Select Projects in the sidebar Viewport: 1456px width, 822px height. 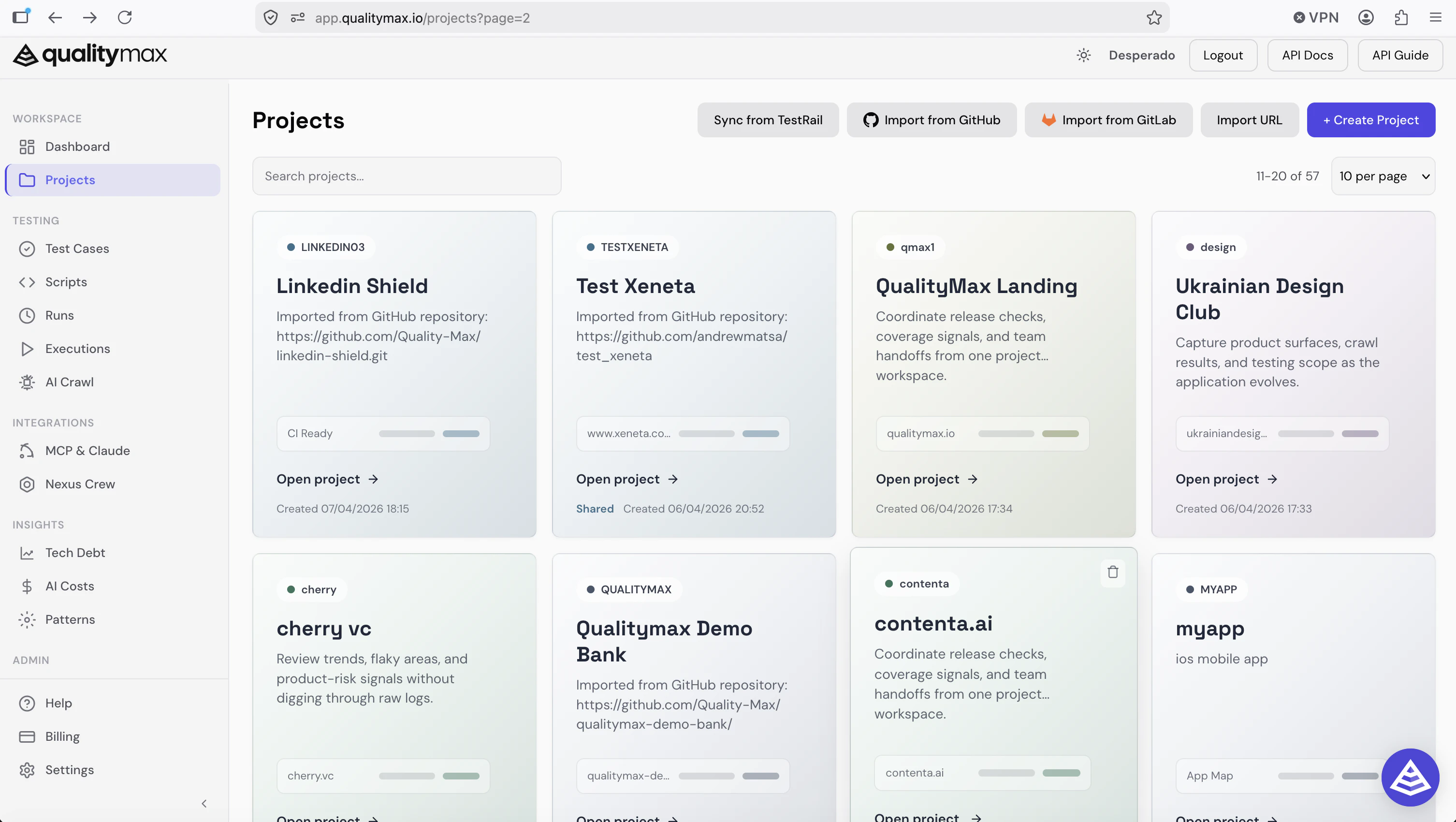point(112,180)
